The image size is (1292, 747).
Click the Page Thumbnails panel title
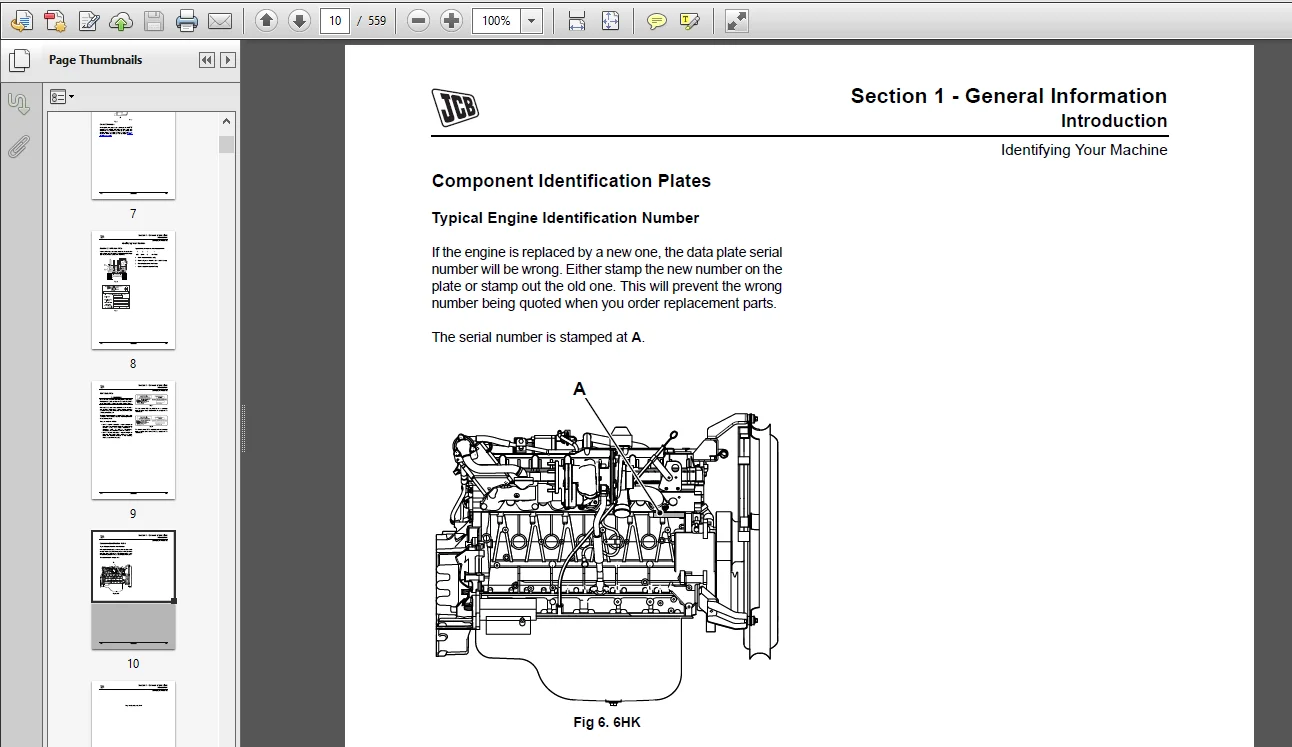96,60
